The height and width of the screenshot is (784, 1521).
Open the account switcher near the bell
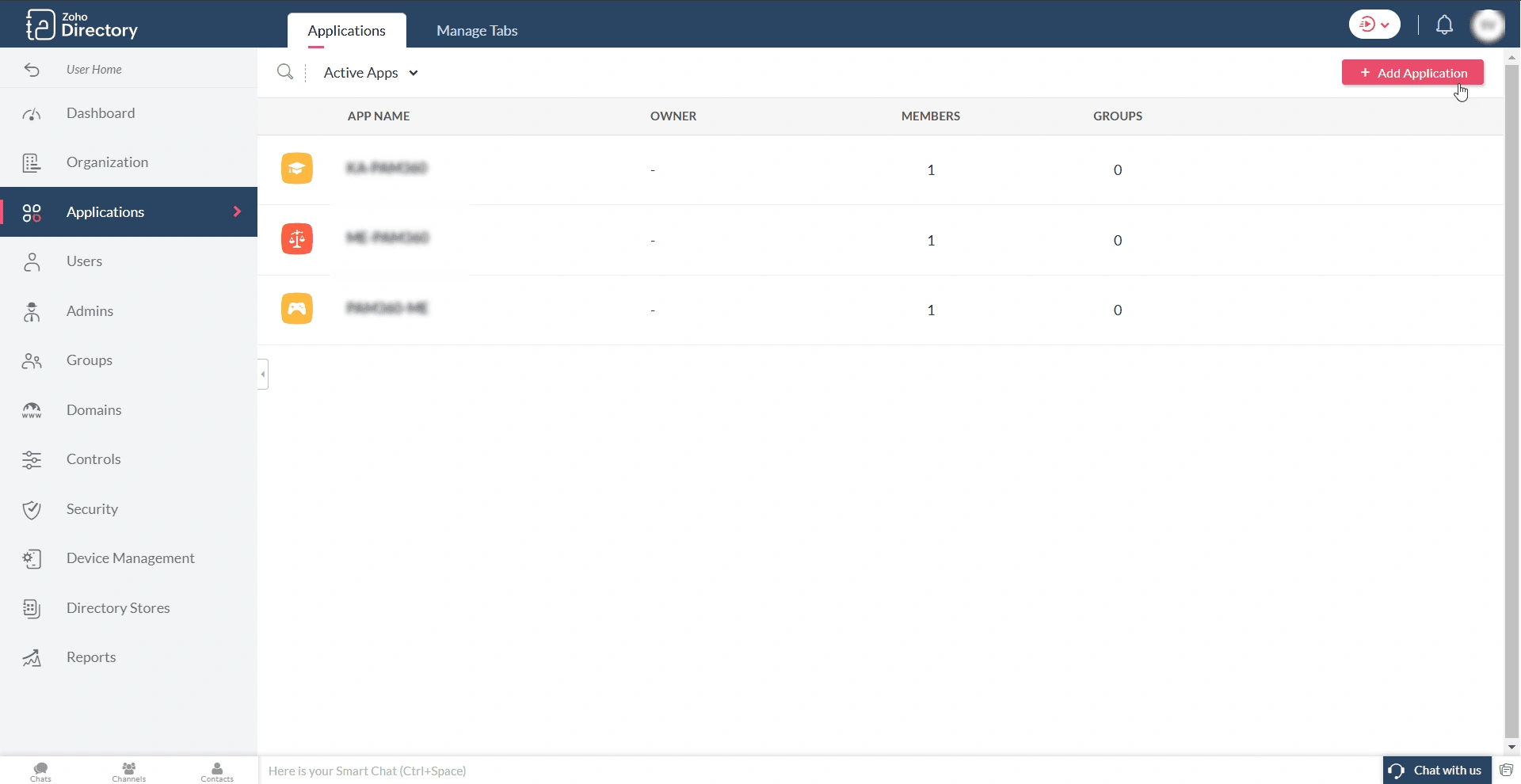[1374, 24]
